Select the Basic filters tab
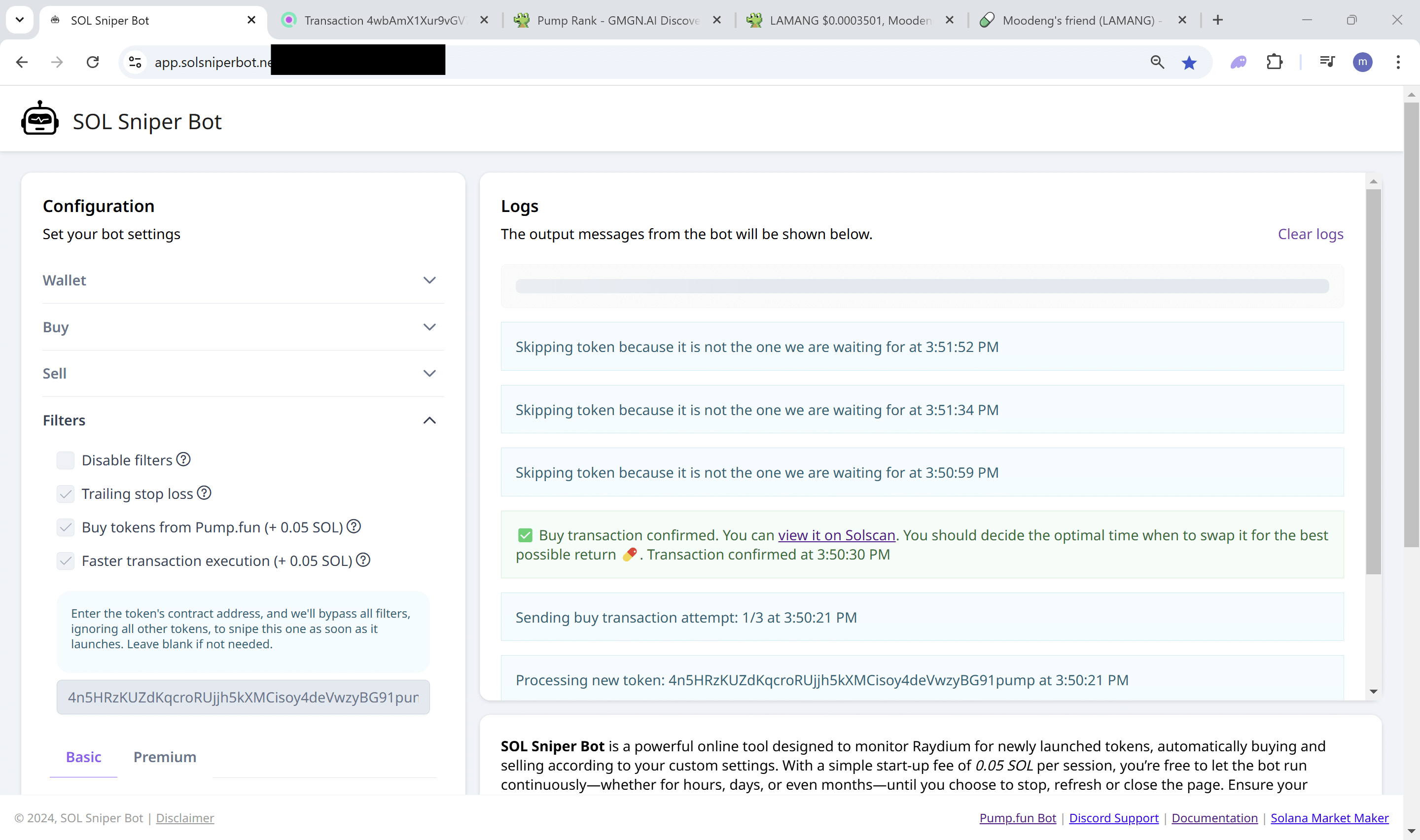The image size is (1420, 840). click(84, 757)
